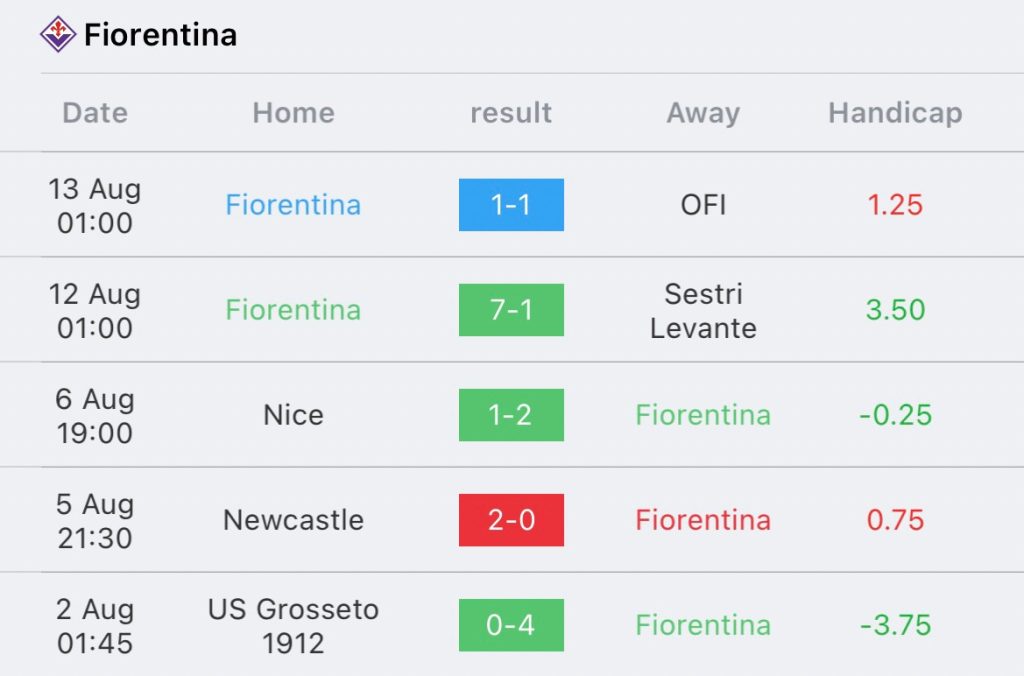Click the 13 Aug 01:00 date cell
Viewport: 1024px width, 676px height.
(x=95, y=206)
